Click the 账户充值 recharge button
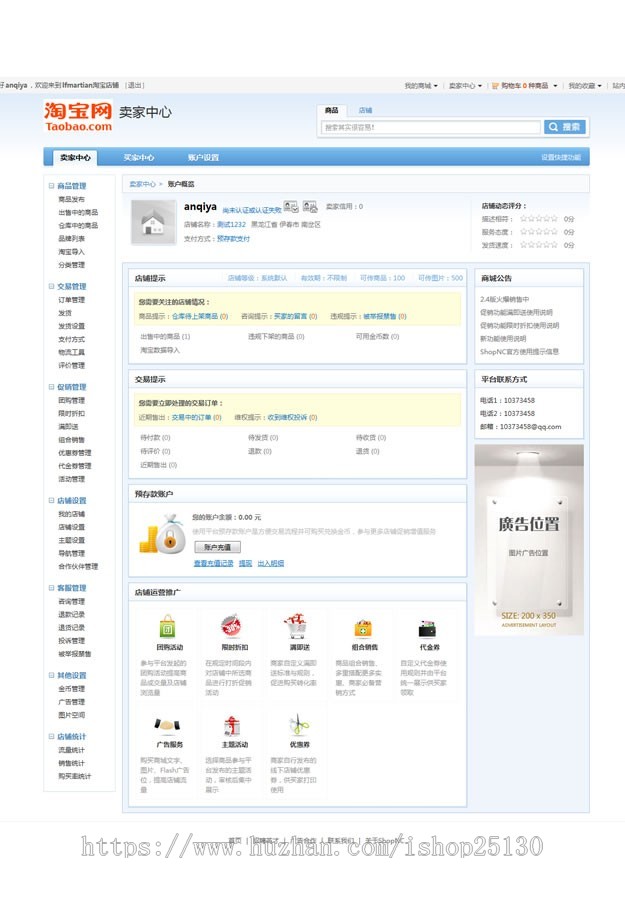 [x=218, y=547]
